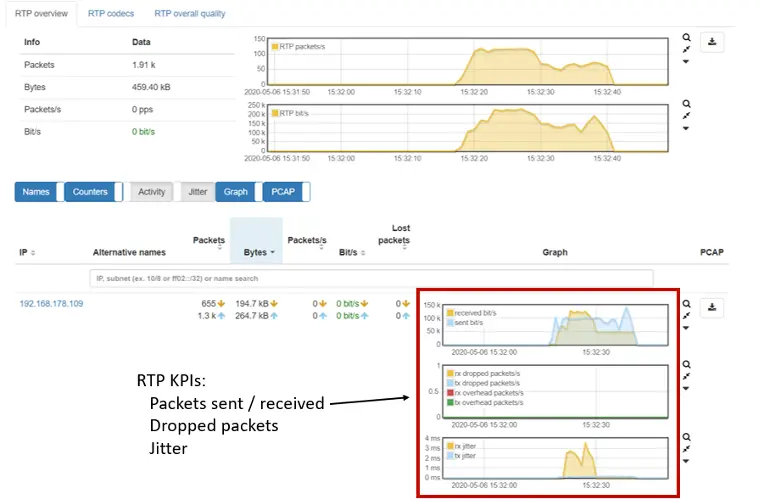
Task: Sort table by Lost packets column
Action: click(x=395, y=236)
